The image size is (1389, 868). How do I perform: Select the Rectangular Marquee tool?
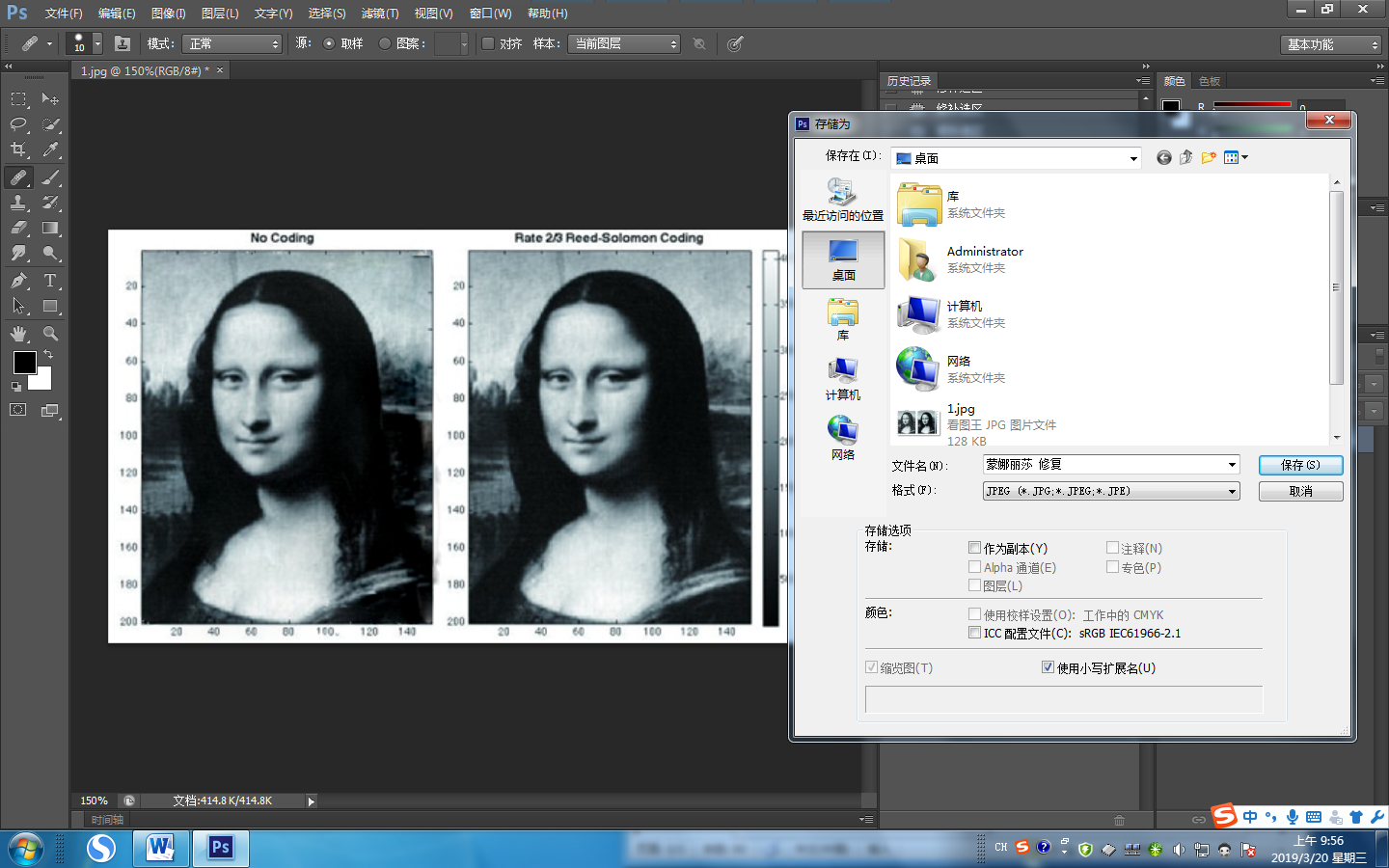coord(18,99)
